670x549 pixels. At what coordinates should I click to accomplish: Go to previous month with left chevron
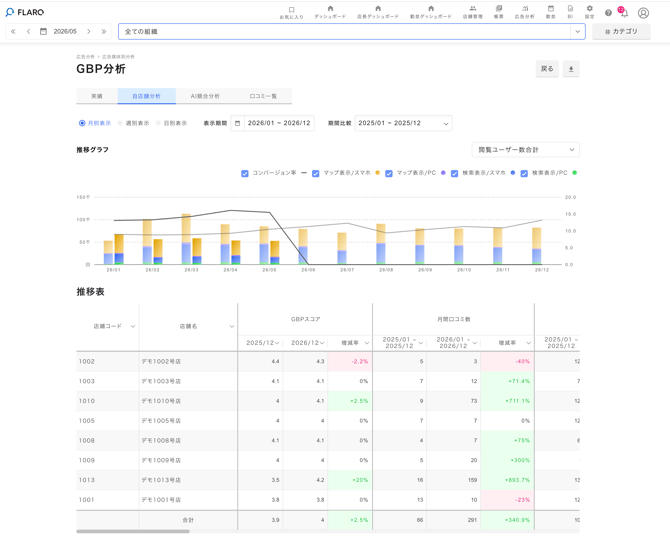click(x=28, y=31)
